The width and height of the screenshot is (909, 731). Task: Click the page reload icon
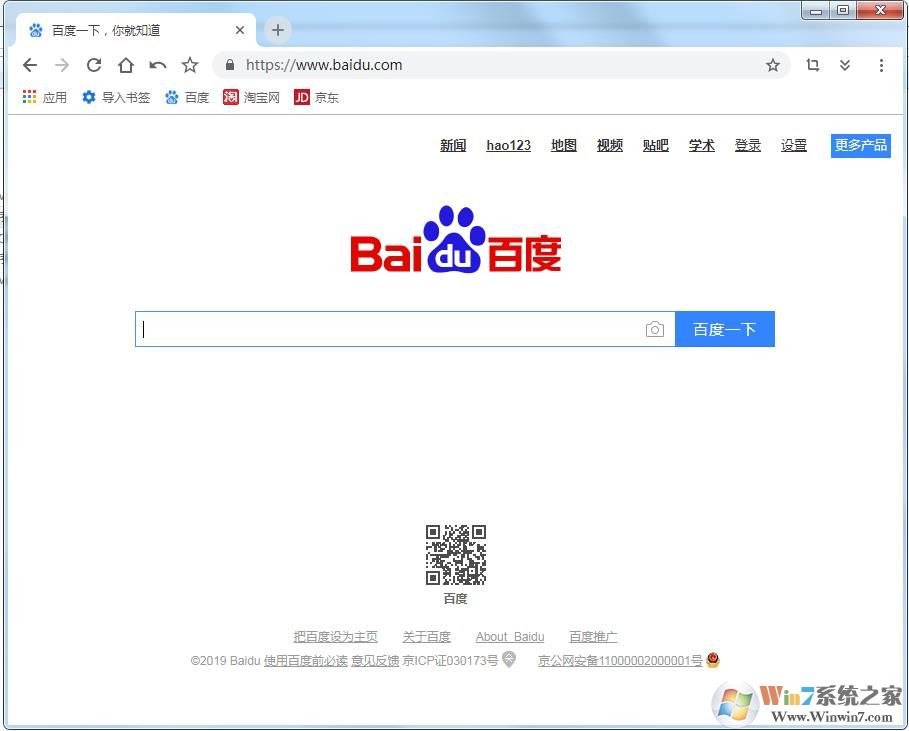coord(94,64)
